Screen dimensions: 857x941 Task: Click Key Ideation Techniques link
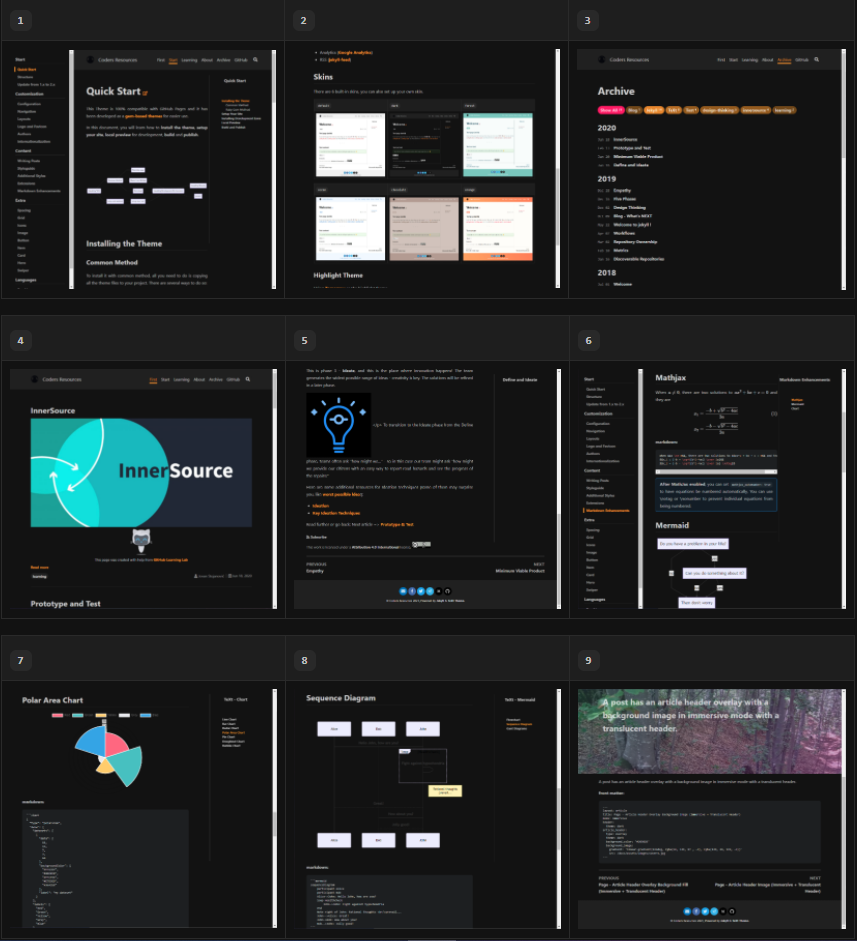tap(336, 513)
